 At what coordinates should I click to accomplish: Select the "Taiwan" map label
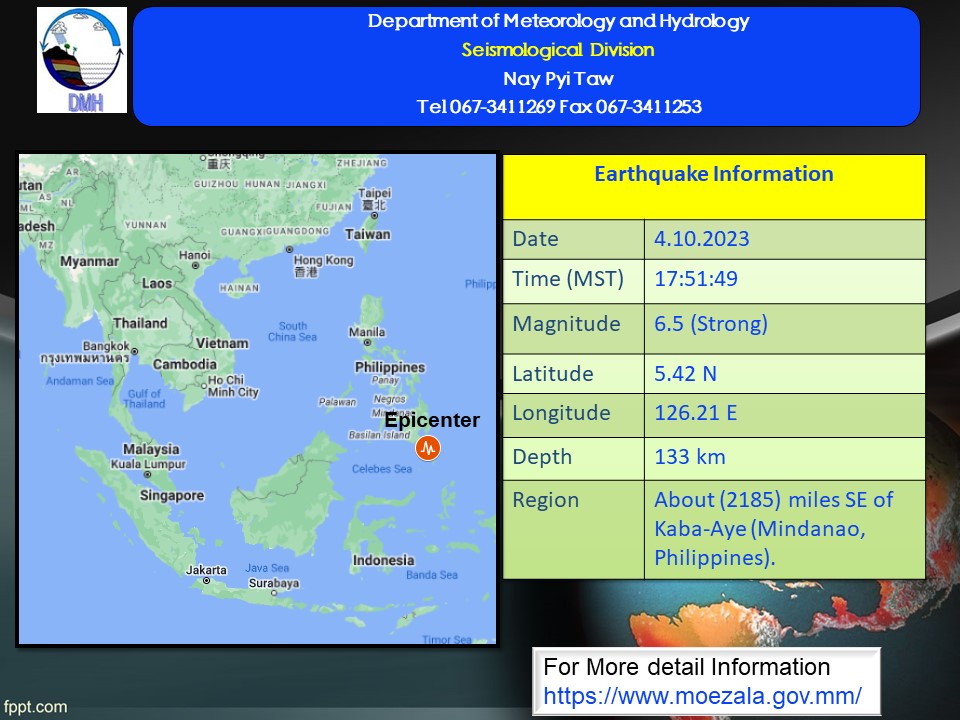coord(367,234)
